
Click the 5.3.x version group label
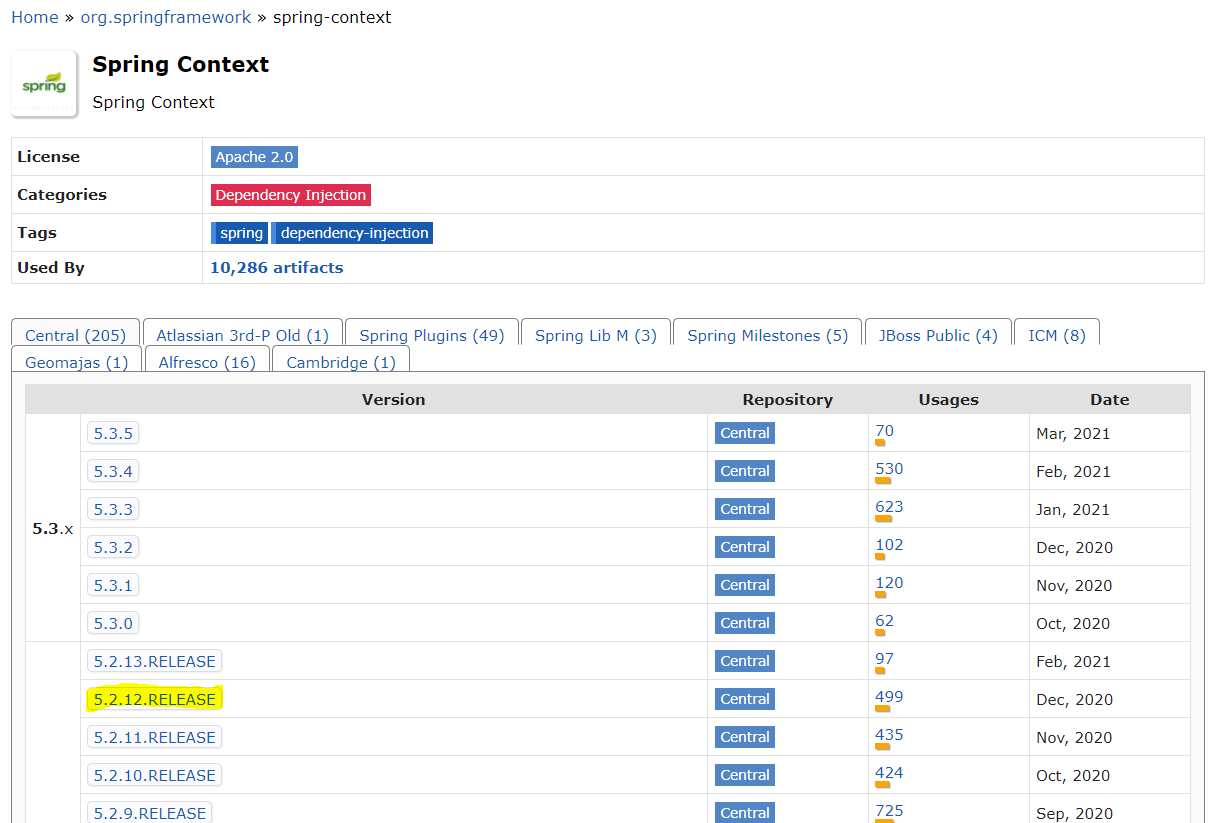[53, 528]
